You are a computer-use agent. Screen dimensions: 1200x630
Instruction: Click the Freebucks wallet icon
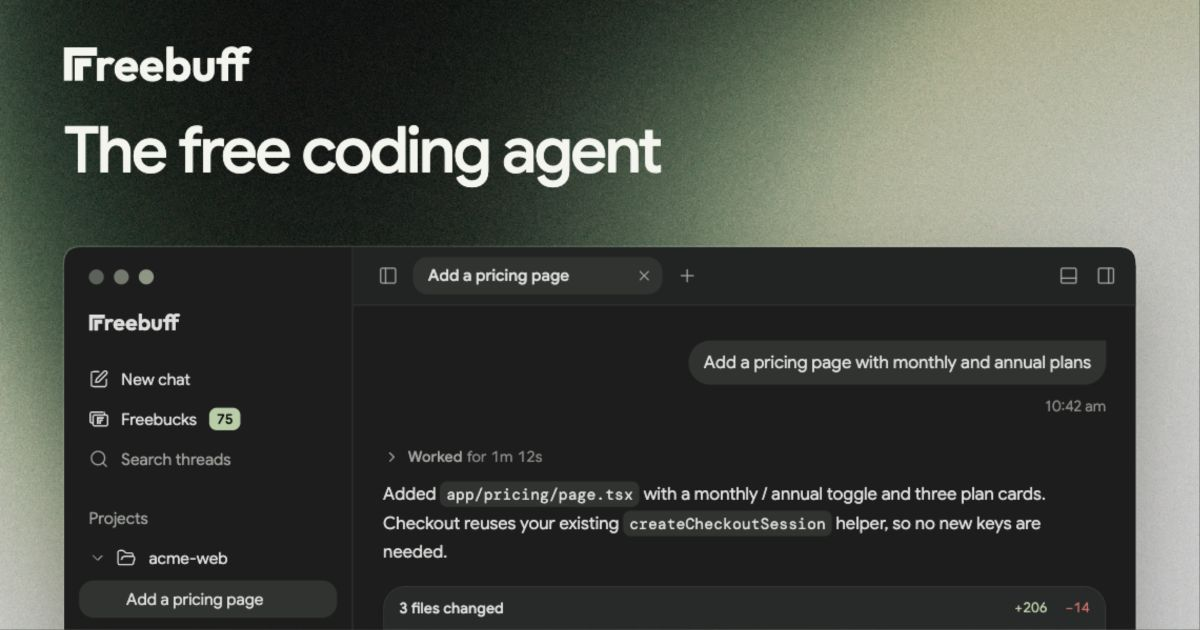pos(99,419)
